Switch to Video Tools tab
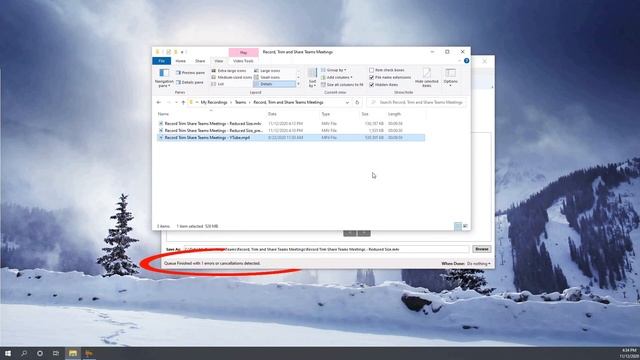The height and width of the screenshot is (360, 640). (243, 61)
